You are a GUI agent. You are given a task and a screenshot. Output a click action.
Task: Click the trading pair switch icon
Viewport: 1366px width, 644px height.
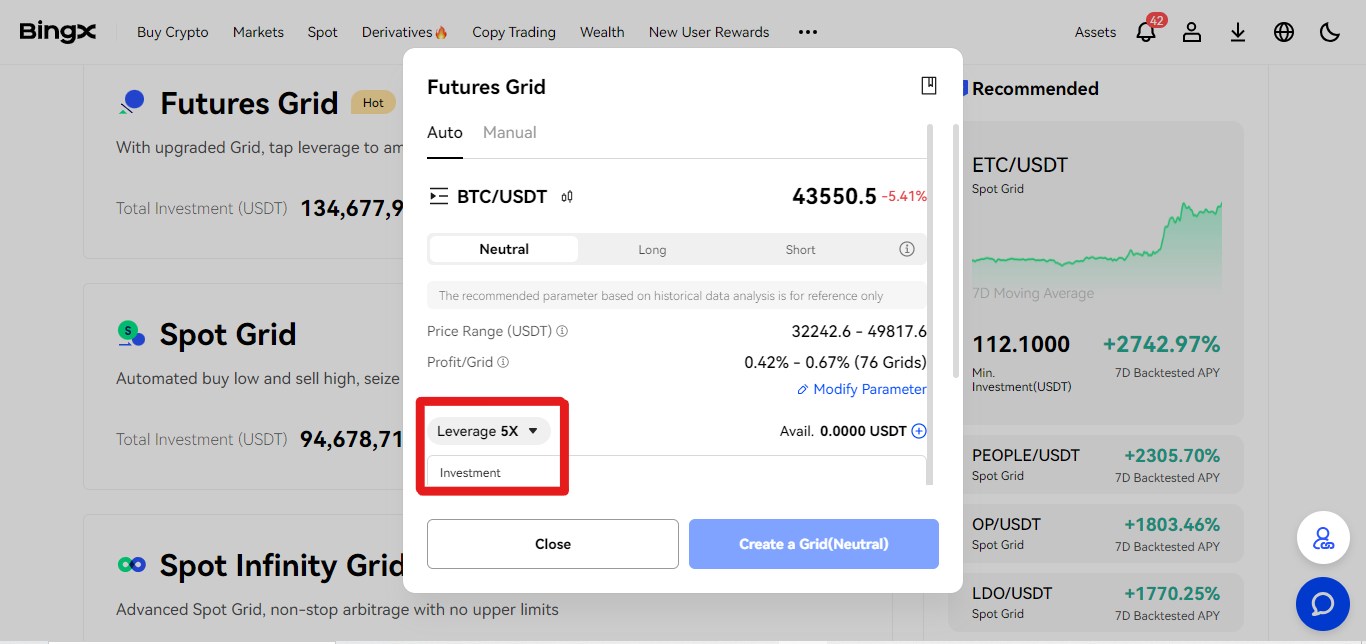click(x=438, y=196)
